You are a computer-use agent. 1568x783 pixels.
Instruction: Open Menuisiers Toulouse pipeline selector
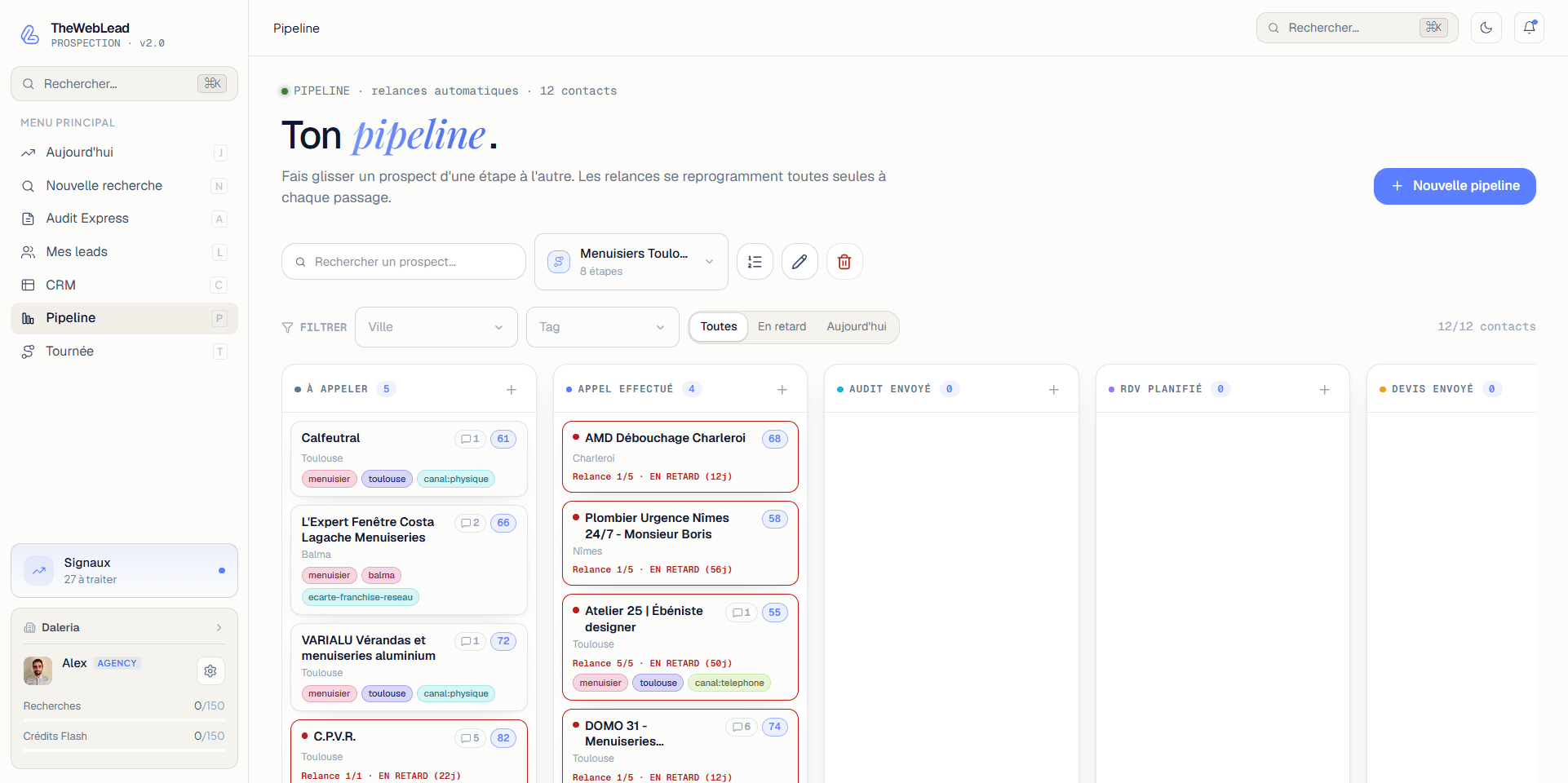click(631, 262)
